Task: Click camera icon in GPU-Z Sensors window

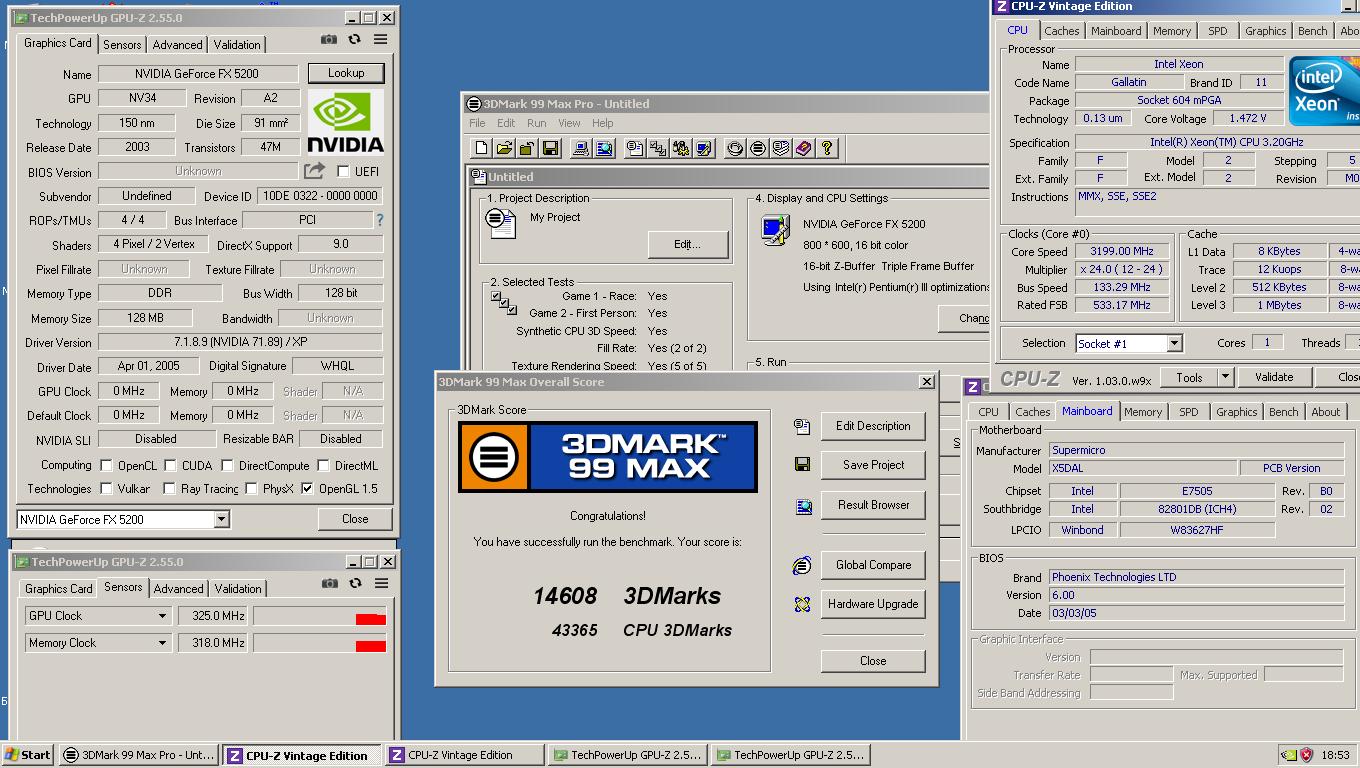Action: point(330,584)
